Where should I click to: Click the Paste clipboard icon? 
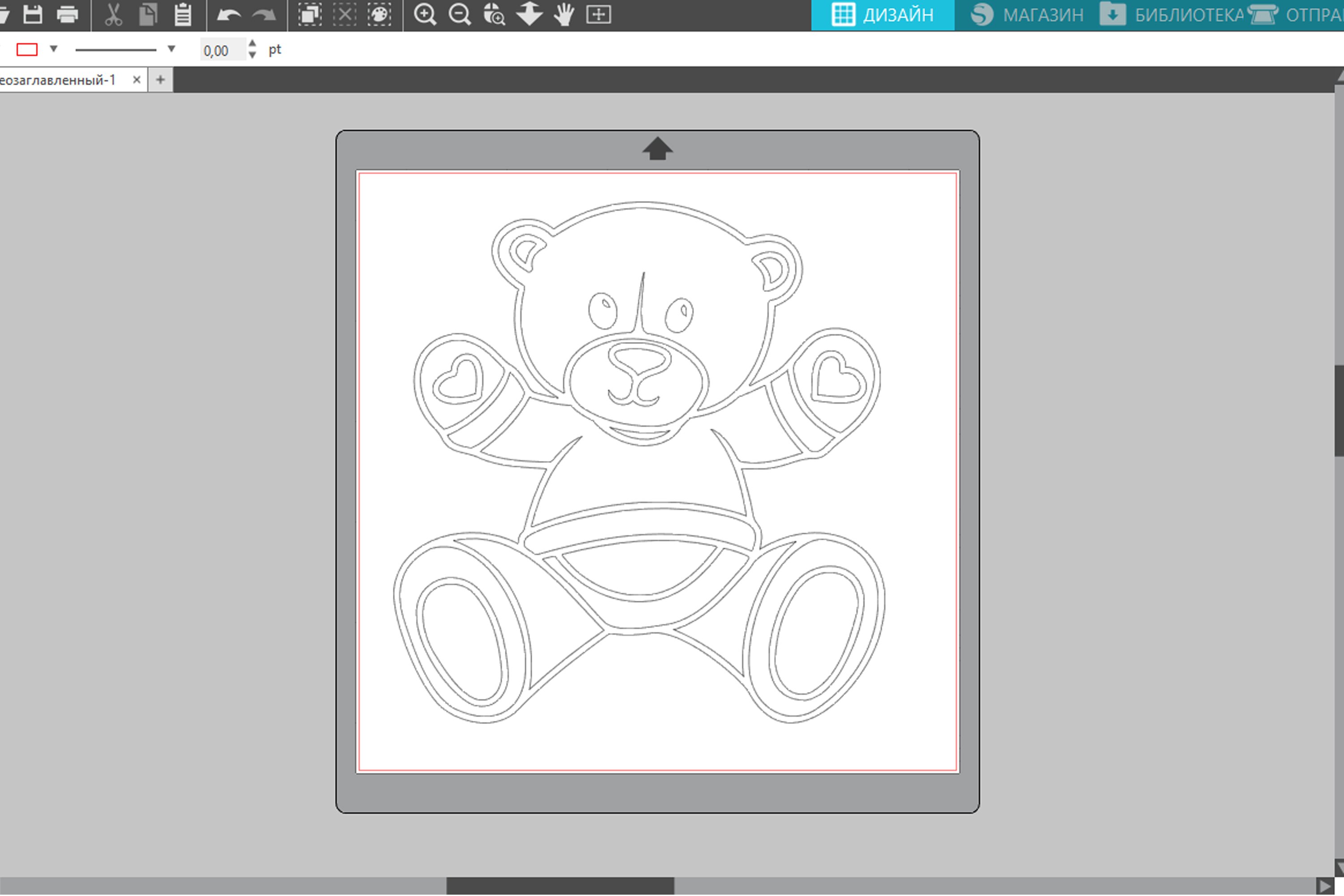[183, 14]
